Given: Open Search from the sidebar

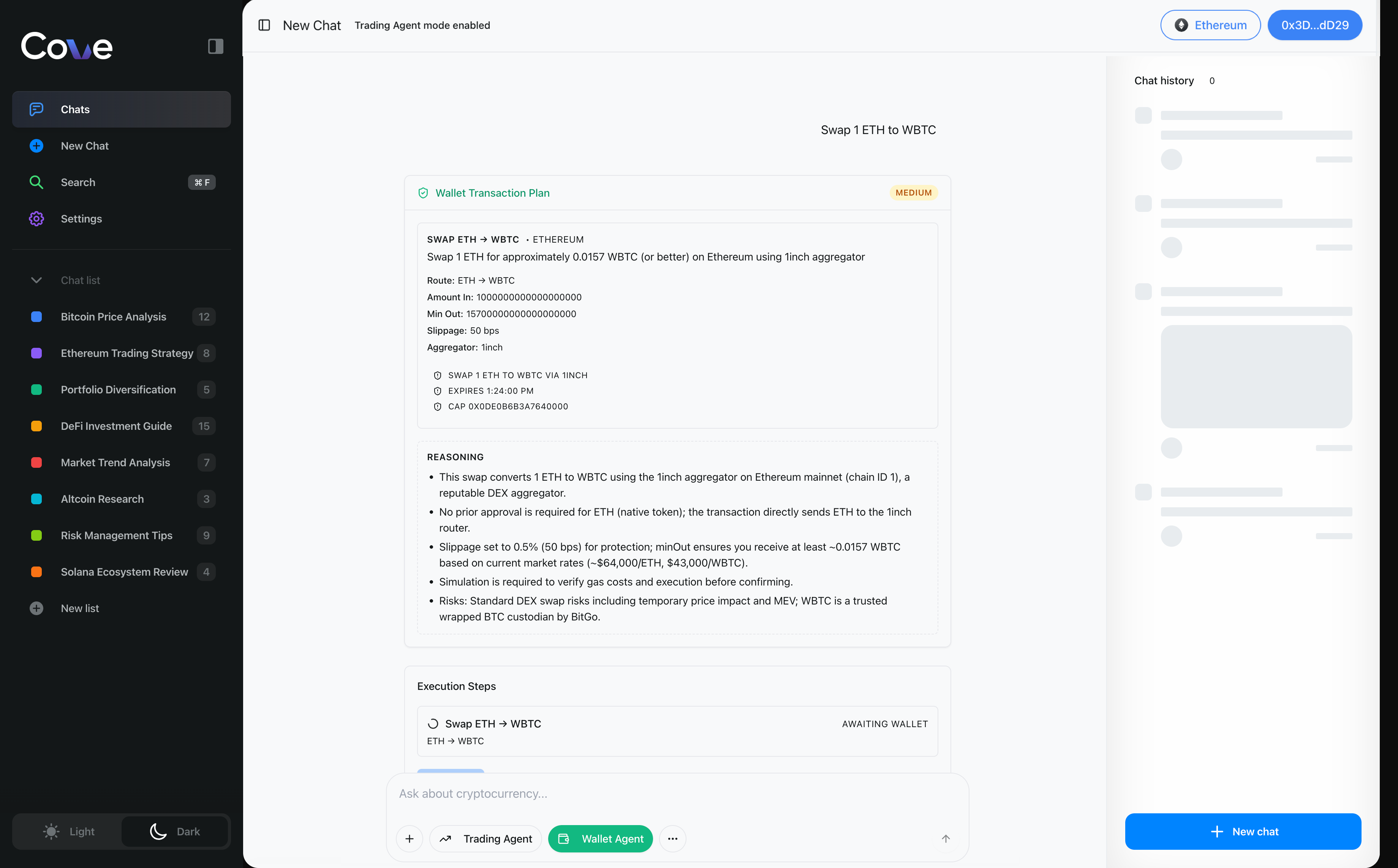Looking at the screenshot, I should (78, 182).
